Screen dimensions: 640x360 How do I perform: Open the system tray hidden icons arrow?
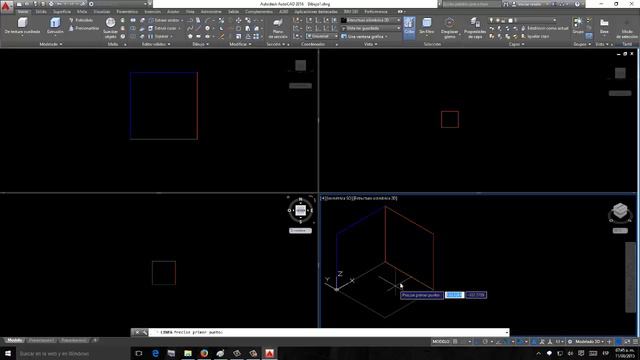pos(538,353)
